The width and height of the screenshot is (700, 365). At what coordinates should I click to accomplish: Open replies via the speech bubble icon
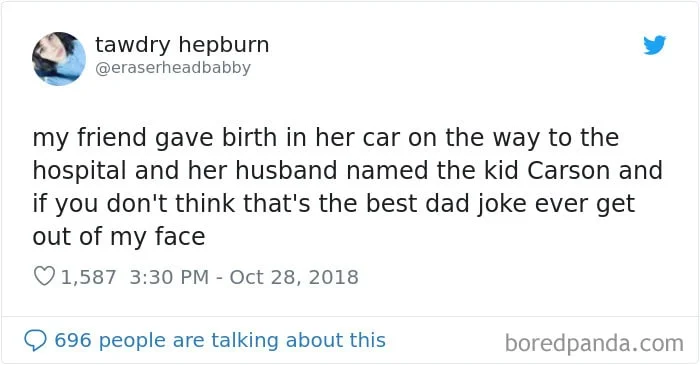(35, 341)
